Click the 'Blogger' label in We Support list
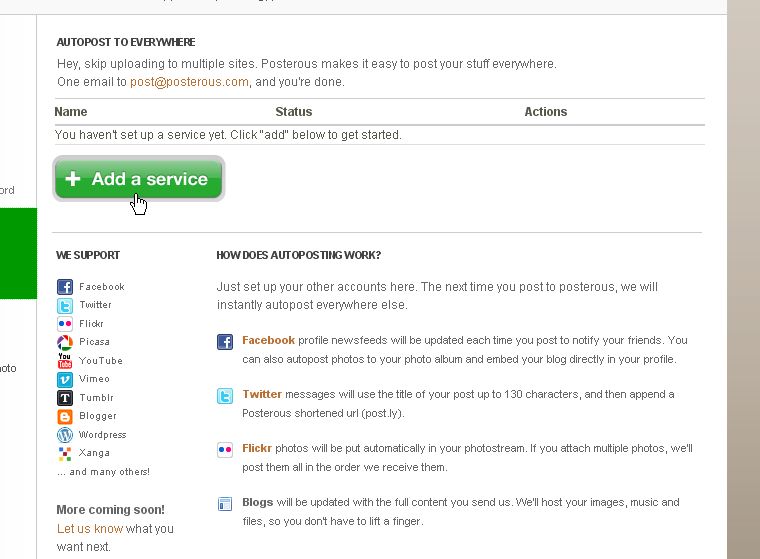The image size is (760, 559). [98, 416]
